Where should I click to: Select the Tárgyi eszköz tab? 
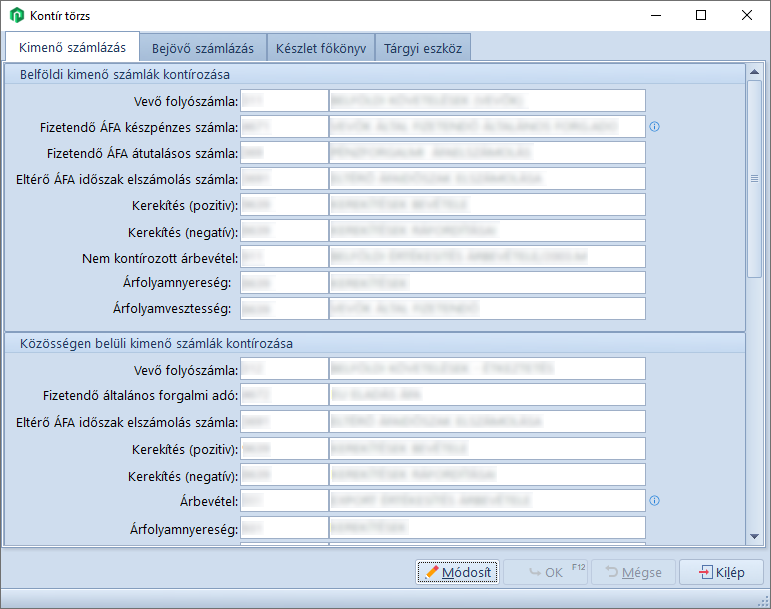tap(422, 48)
